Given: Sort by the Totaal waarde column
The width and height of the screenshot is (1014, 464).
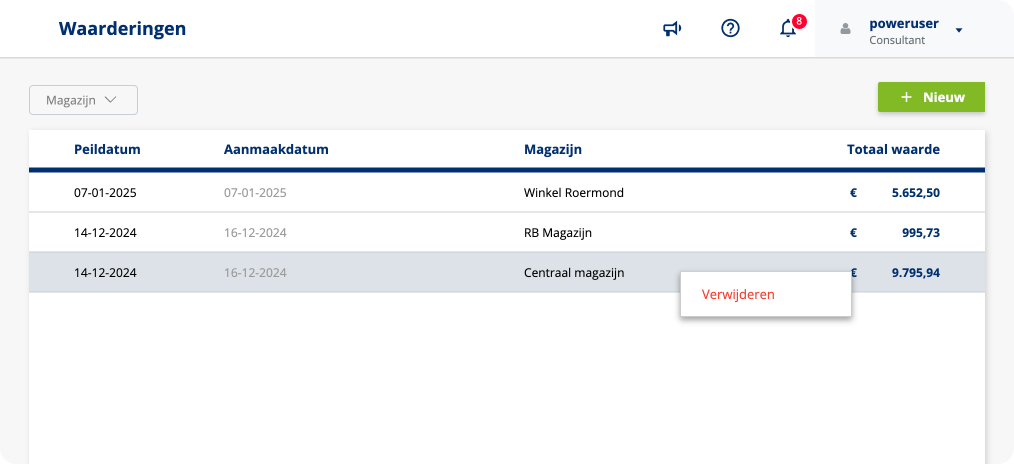Looking at the screenshot, I should (x=893, y=150).
